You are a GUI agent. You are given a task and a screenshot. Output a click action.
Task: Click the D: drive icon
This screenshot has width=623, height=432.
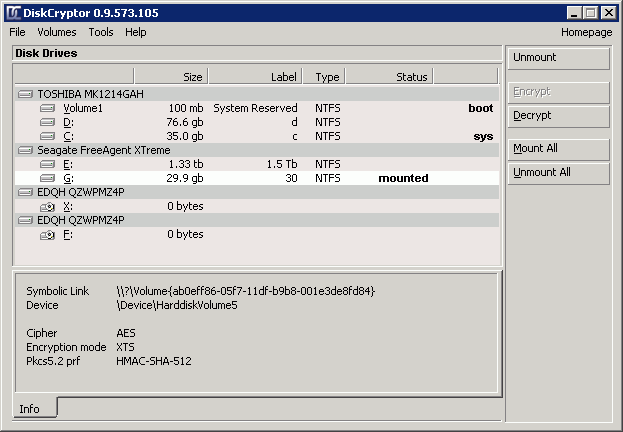(x=48, y=122)
